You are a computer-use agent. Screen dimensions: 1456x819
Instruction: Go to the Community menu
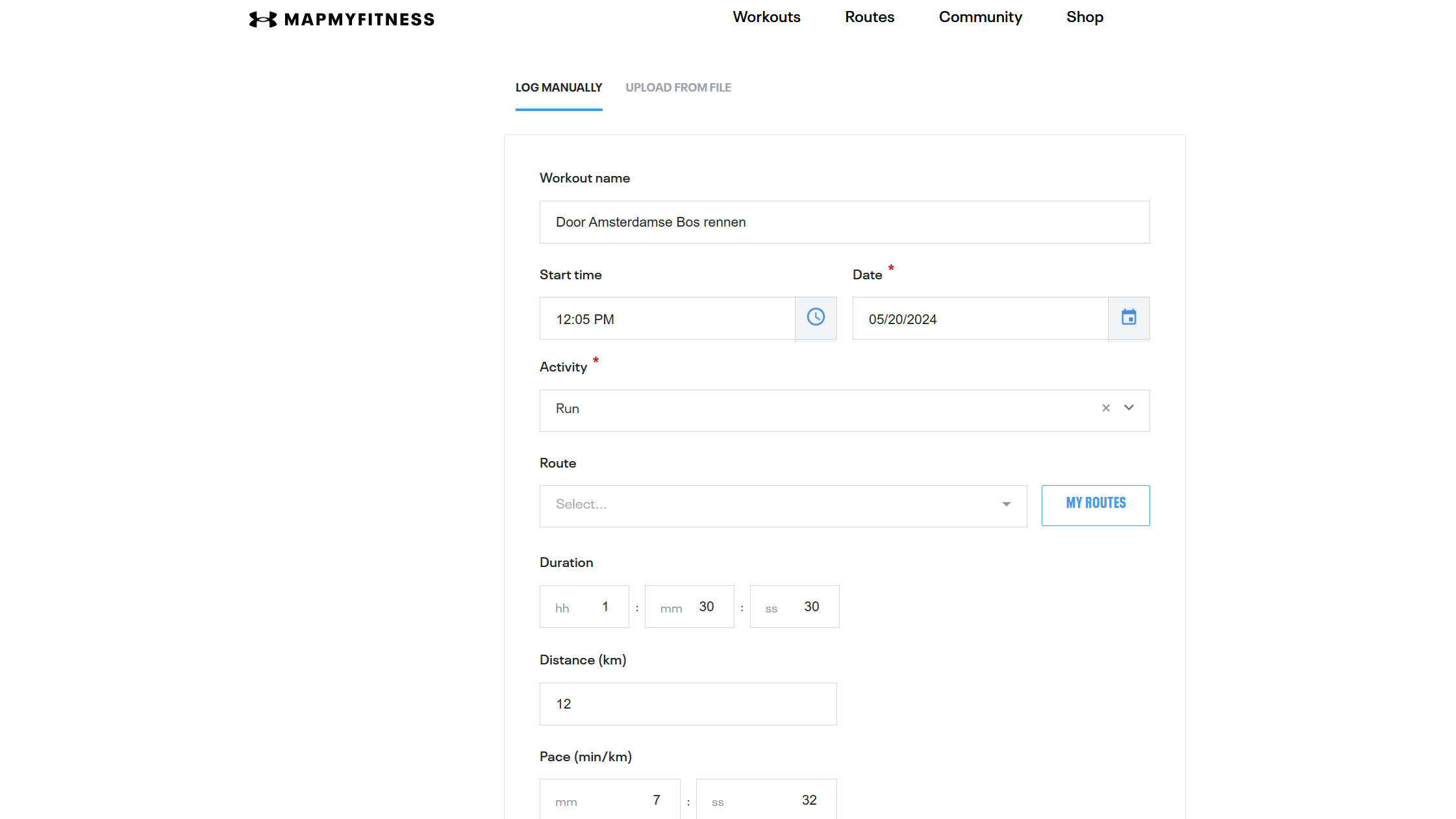point(980,18)
